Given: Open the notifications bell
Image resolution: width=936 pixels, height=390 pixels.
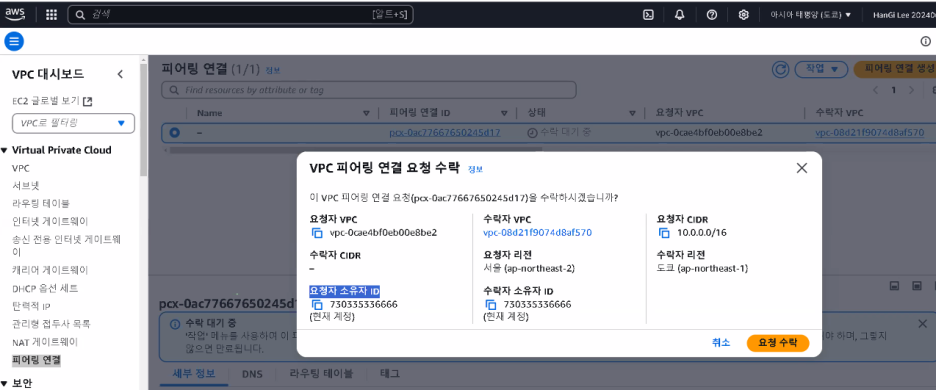Looking at the screenshot, I should click(x=679, y=15).
